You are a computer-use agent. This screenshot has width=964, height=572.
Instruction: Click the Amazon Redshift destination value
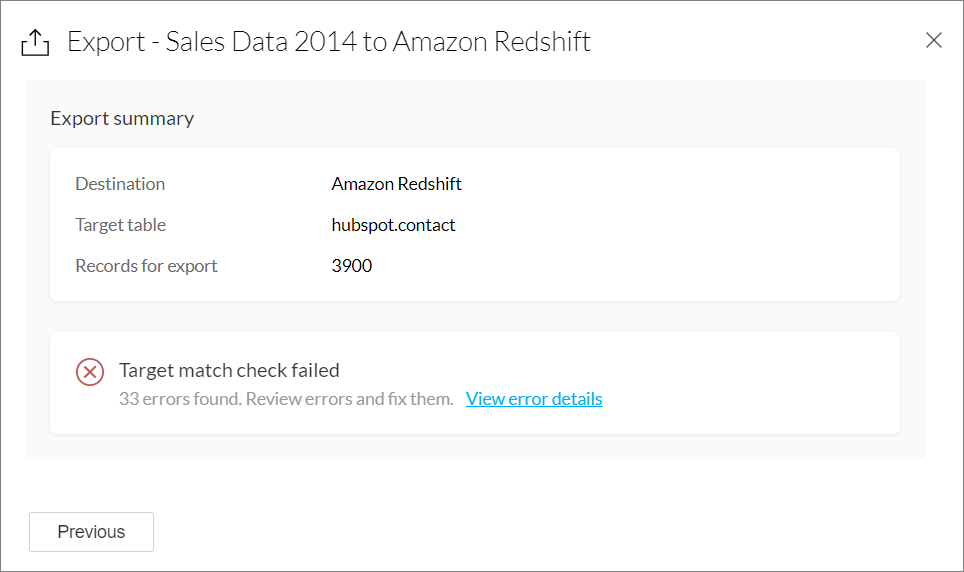[x=396, y=184]
